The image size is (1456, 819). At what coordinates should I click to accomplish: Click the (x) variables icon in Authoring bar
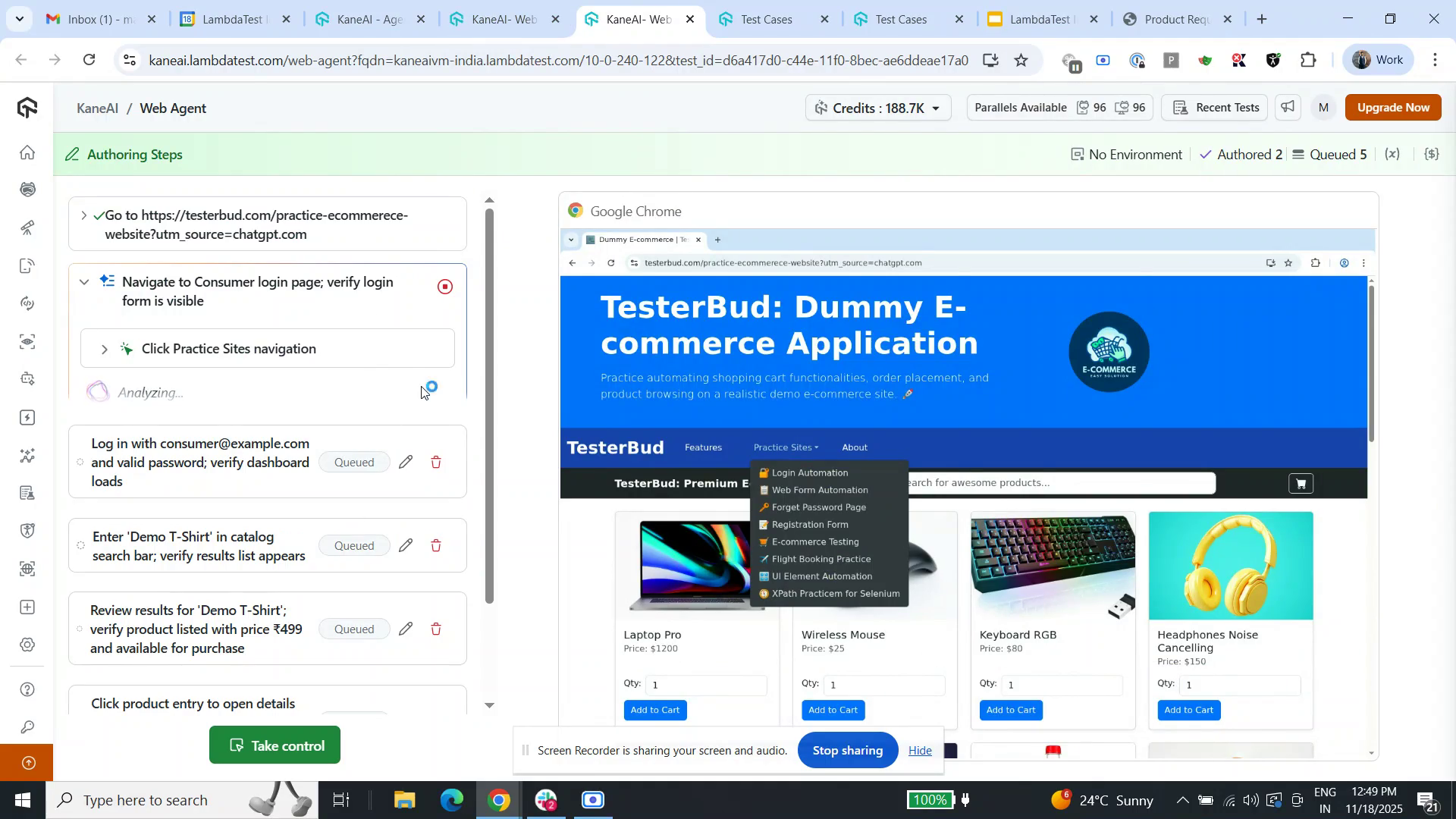coord(1393,154)
